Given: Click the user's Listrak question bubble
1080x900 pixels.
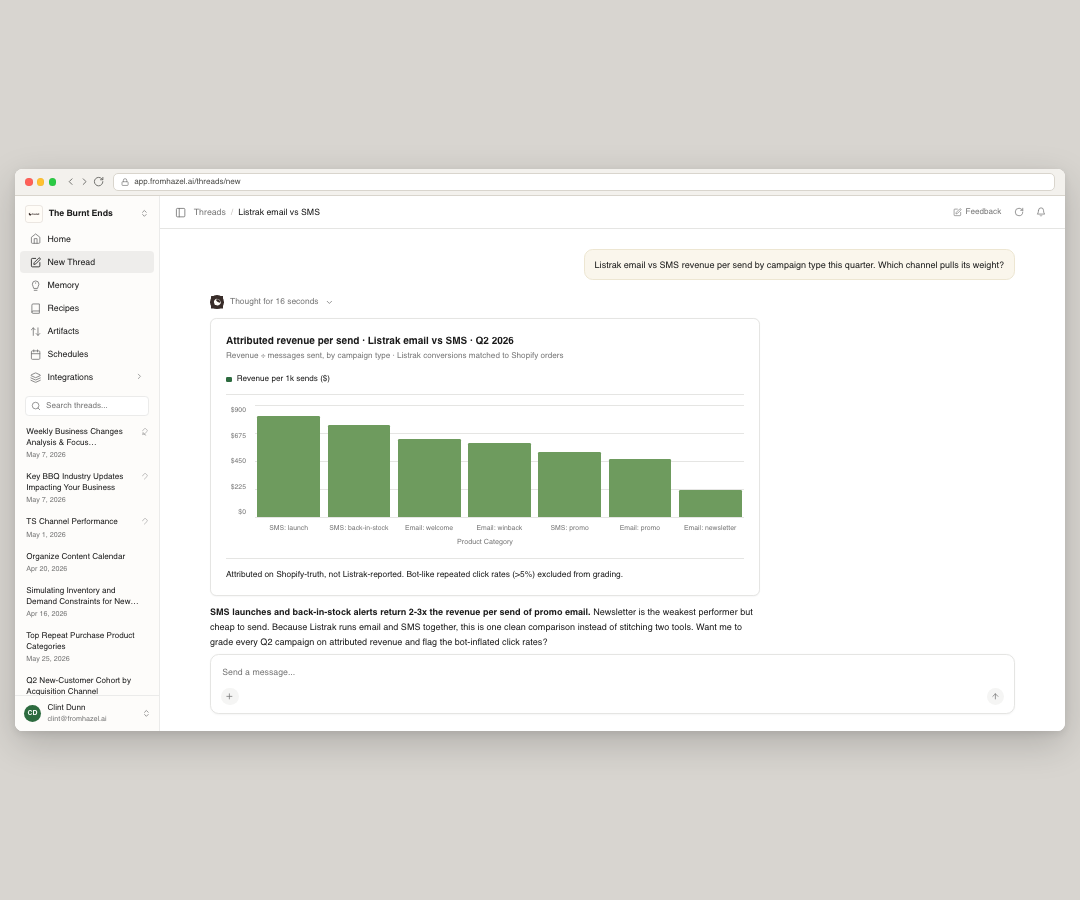Looking at the screenshot, I should click(799, 265).
